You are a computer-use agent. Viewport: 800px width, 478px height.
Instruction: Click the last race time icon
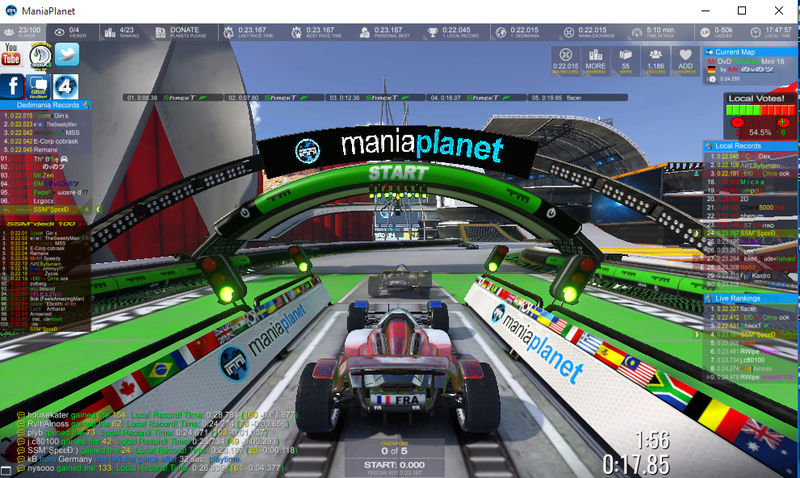pyautogui.click(x=229, y=32)
